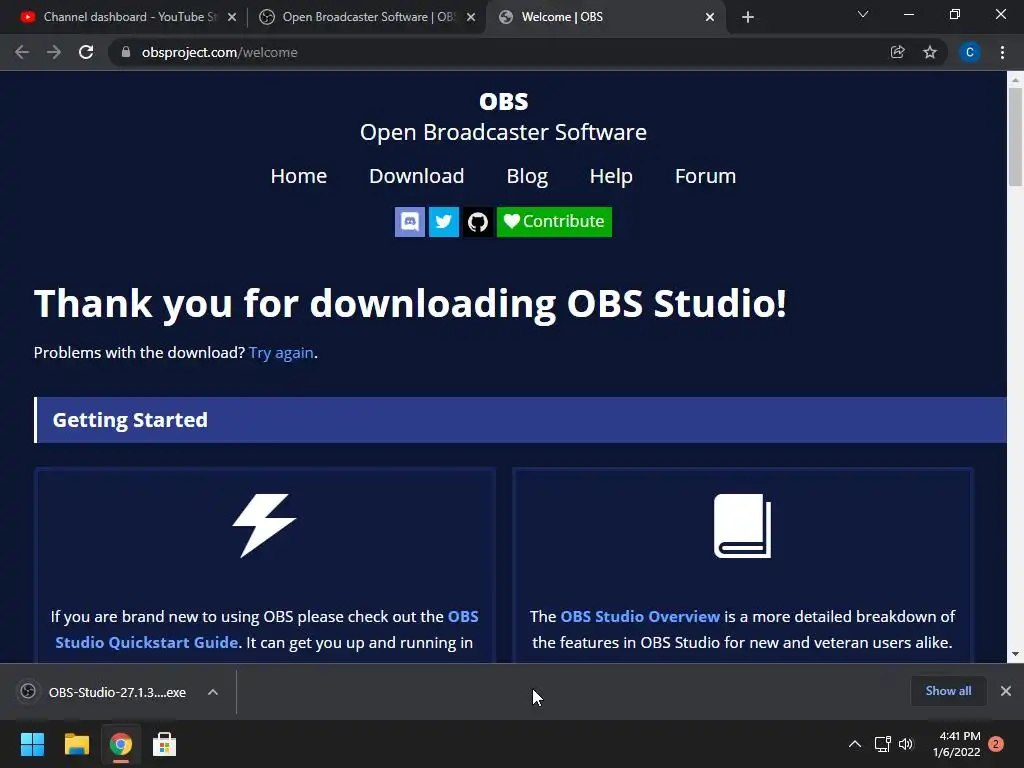Close the downloads bar

[1006, 691]
